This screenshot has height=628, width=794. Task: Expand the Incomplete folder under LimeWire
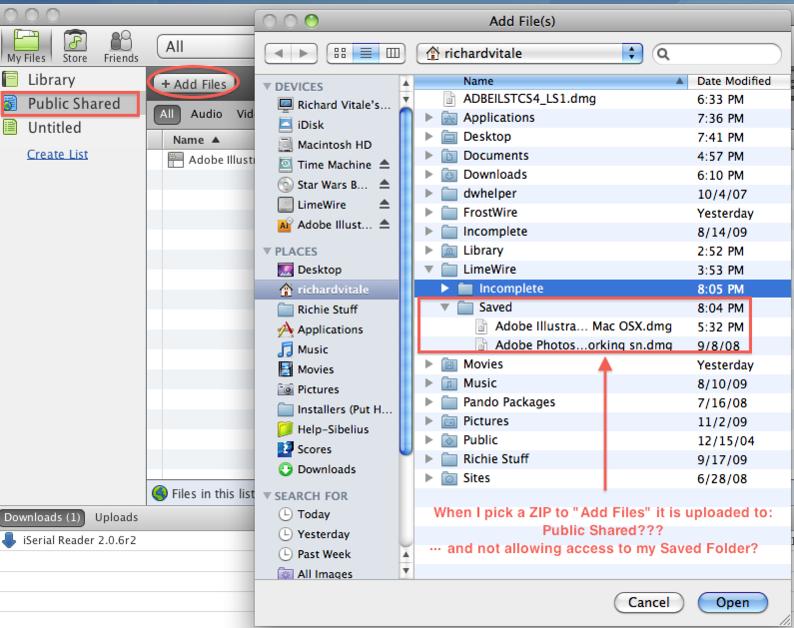pyautogui.click(x=445, y=289)
